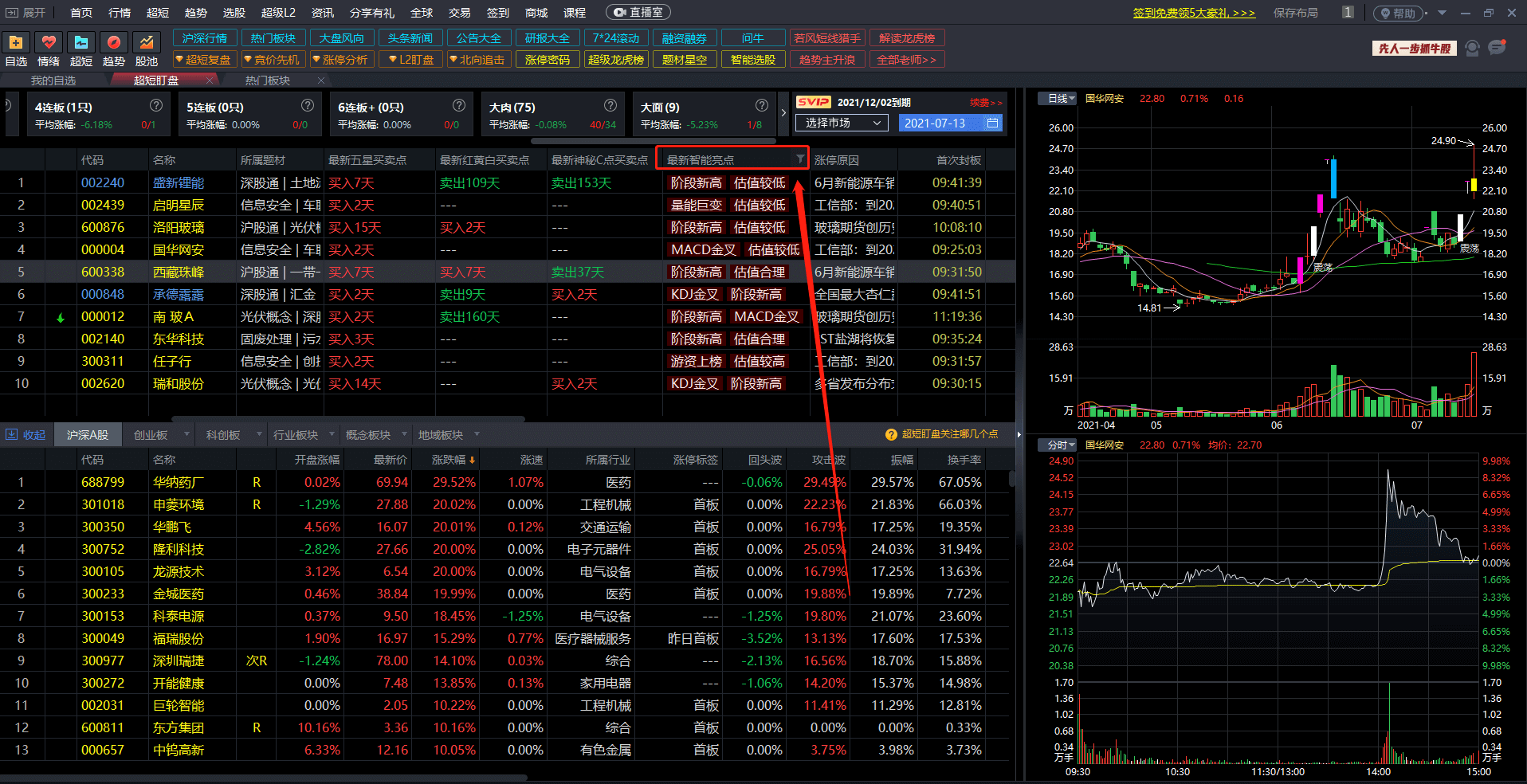This screenshot has height=784, width=1527.
Task: Expand the 地域板块 tab dropdown arrow
Action: (x=477, y=434)
